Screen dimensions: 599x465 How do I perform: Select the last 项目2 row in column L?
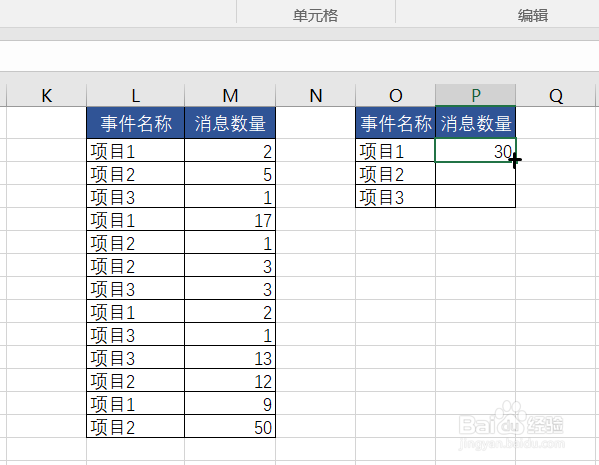click(x=136, y=426)
